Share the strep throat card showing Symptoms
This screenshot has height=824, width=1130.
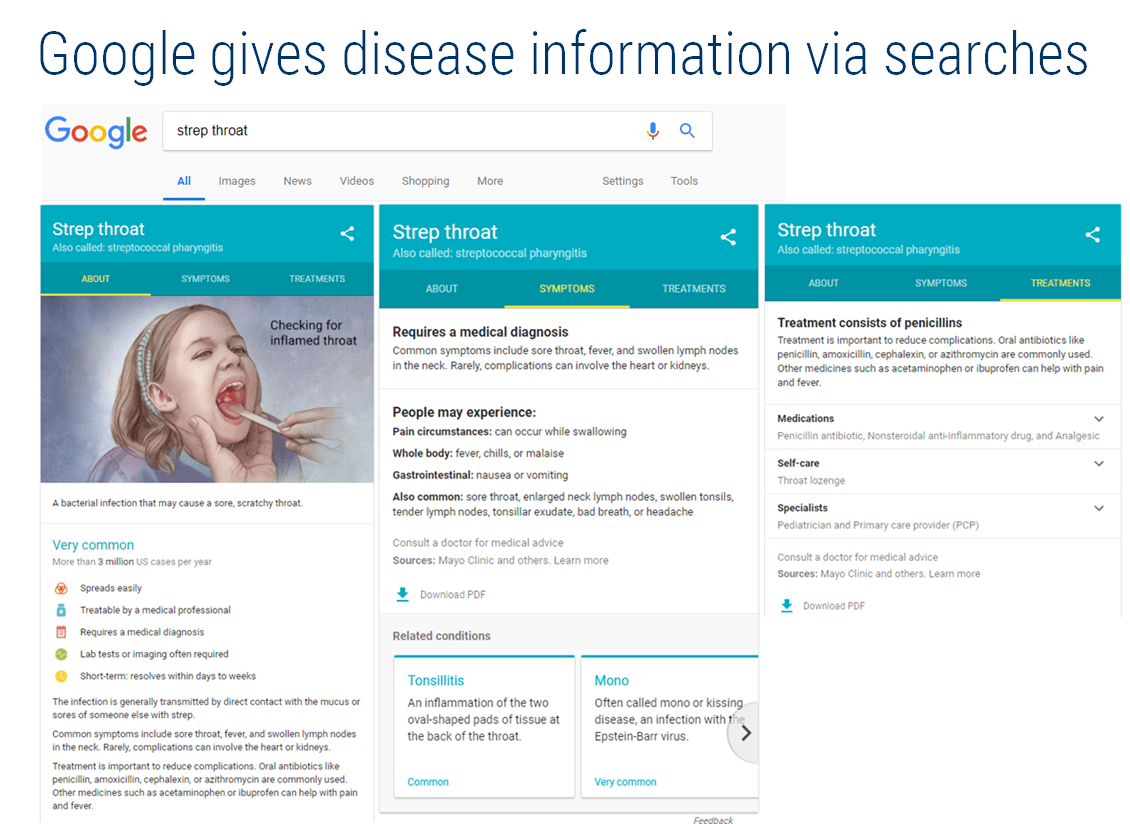[x=728, y=237]
